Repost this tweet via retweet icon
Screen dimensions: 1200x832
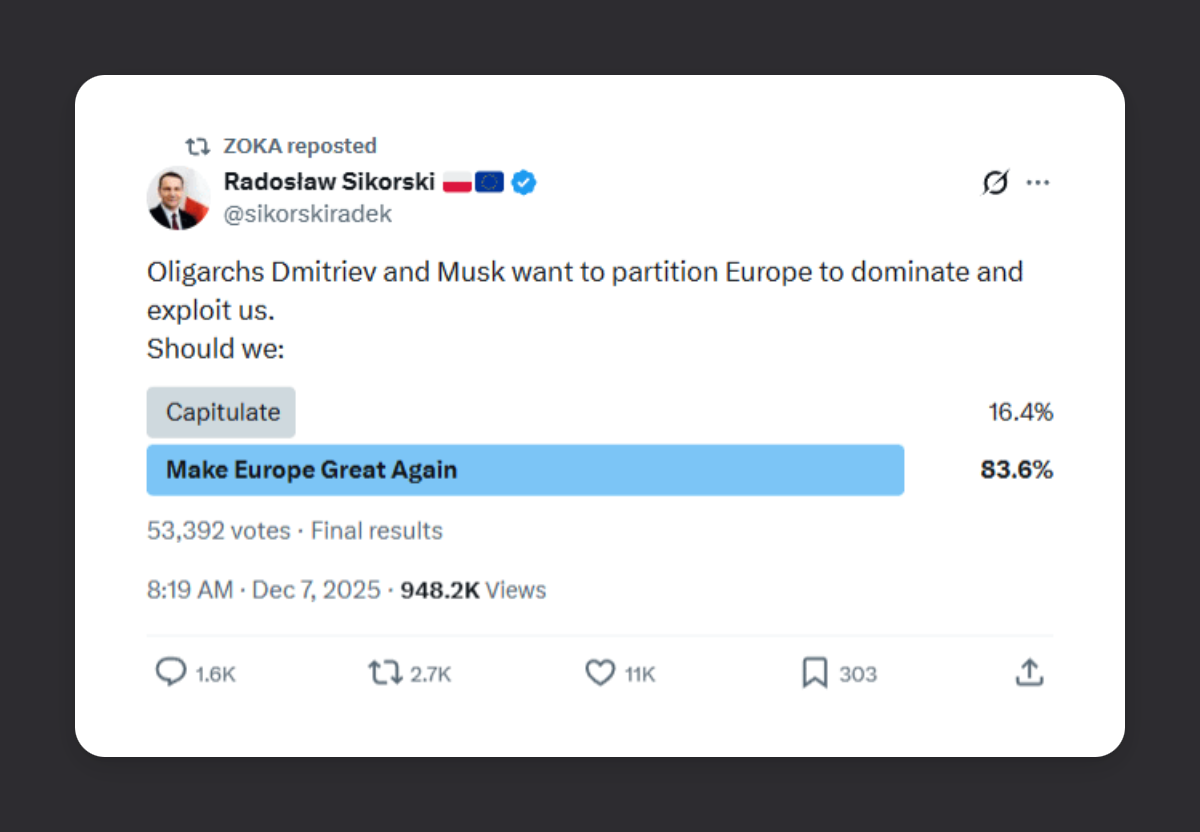pos(384,673)
